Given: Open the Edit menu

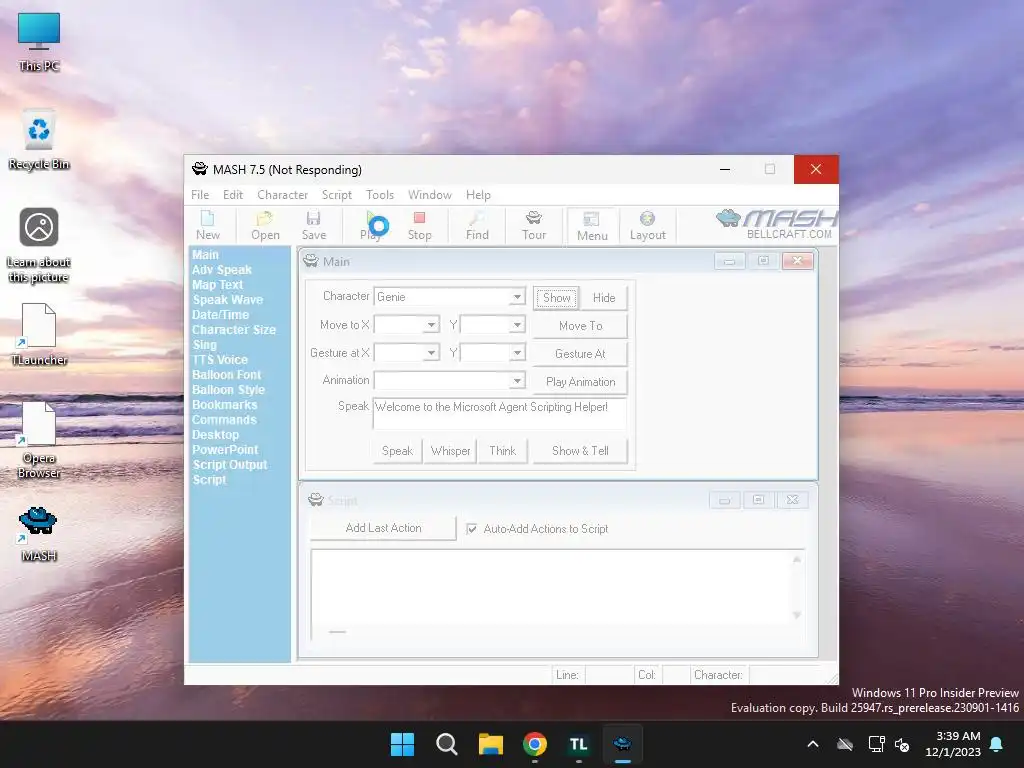Looking at the screenshot, I should (x=232, y=195).
